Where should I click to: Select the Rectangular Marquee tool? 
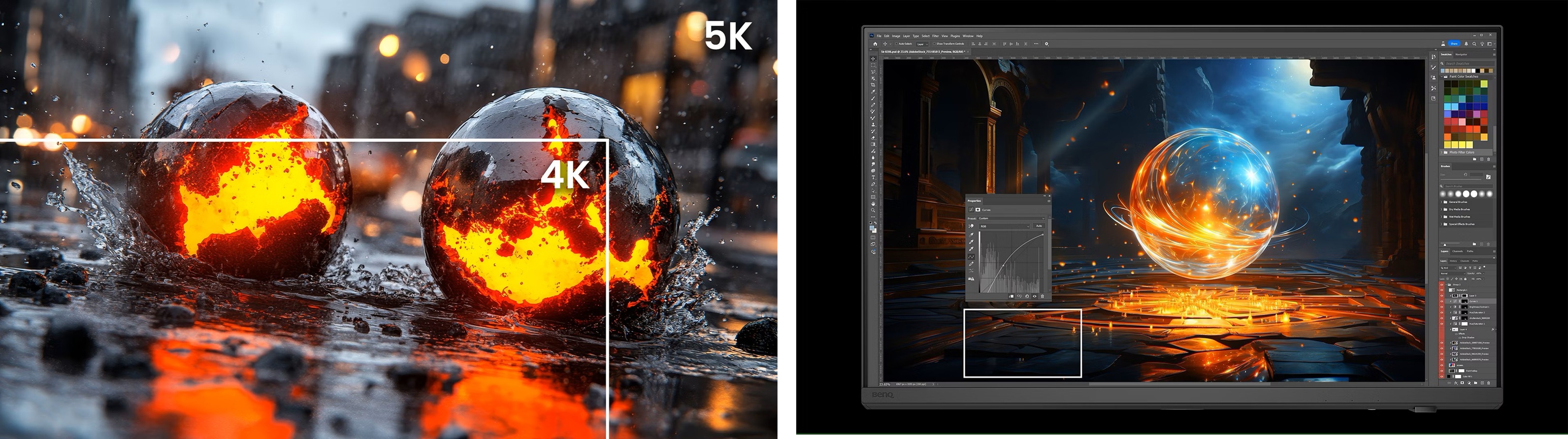click(873, 66)
